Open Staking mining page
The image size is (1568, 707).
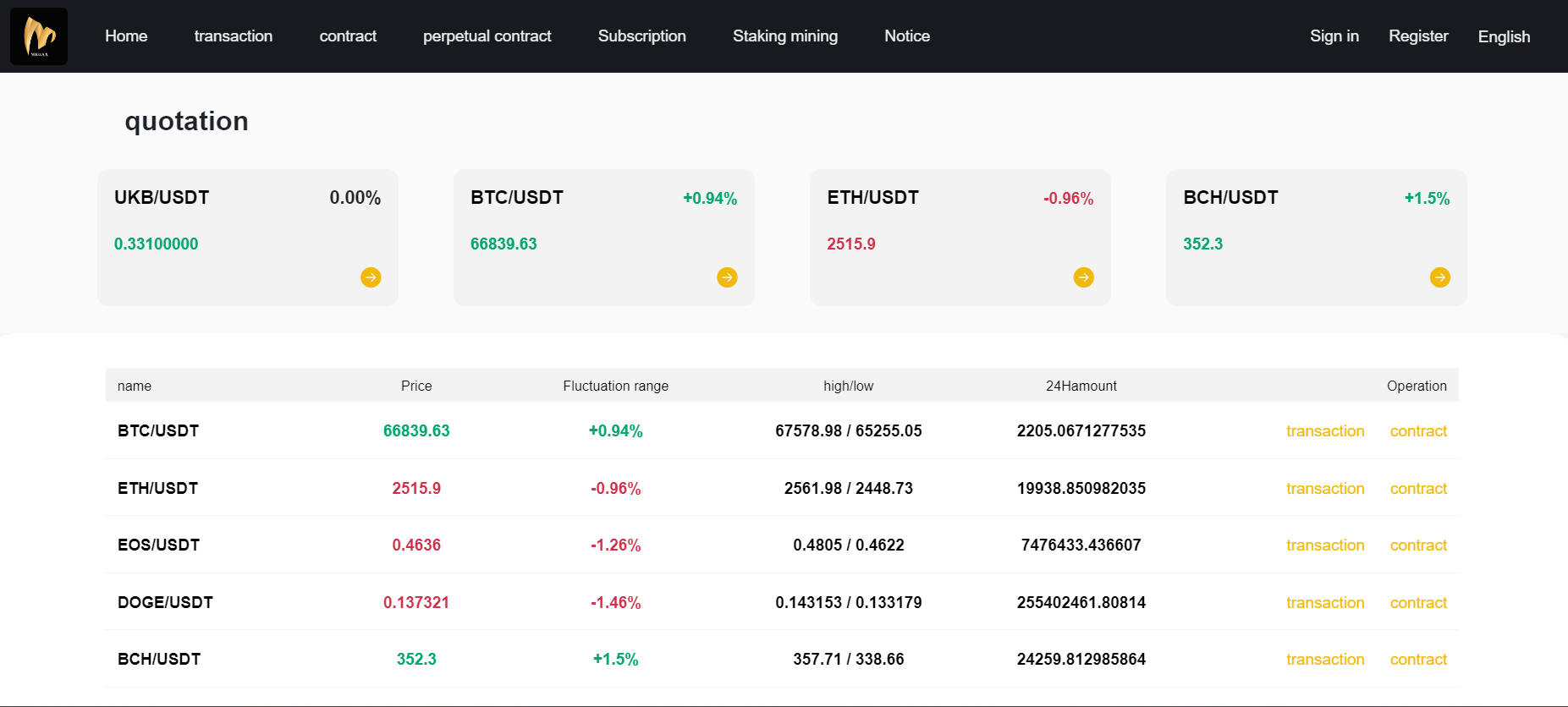tap(785, 36)
